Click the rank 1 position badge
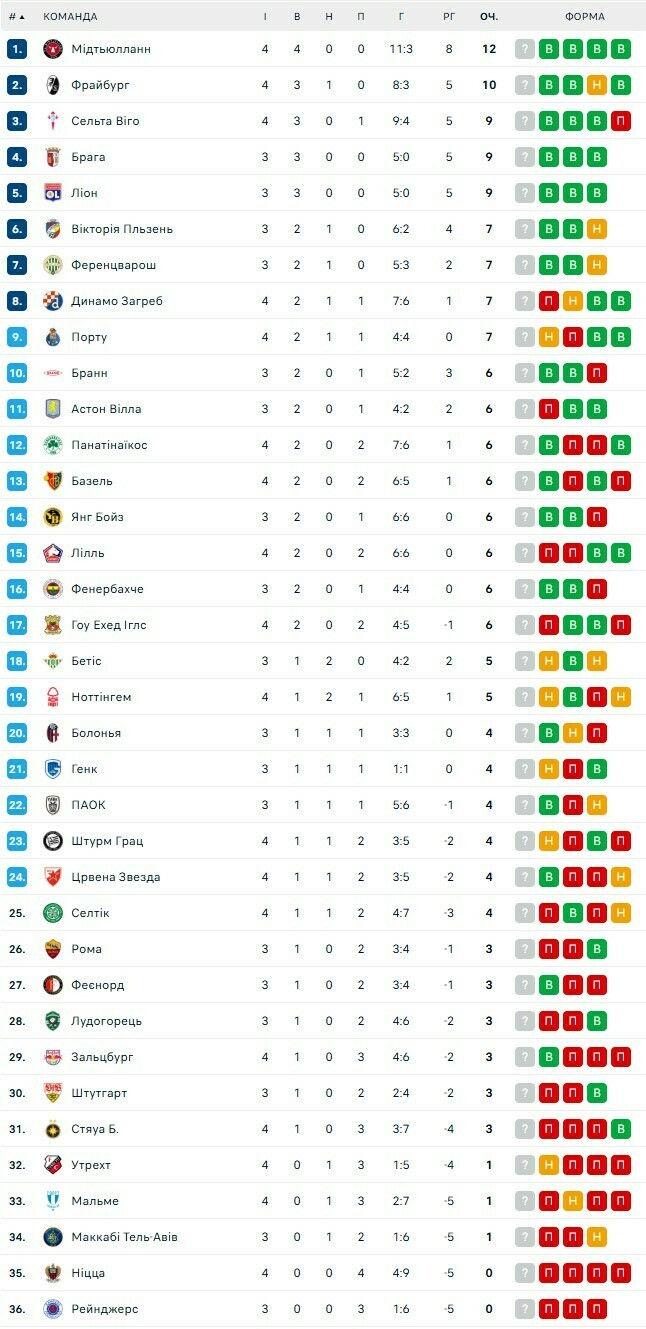Screen dimensions: 646x1329 point(16,49)
